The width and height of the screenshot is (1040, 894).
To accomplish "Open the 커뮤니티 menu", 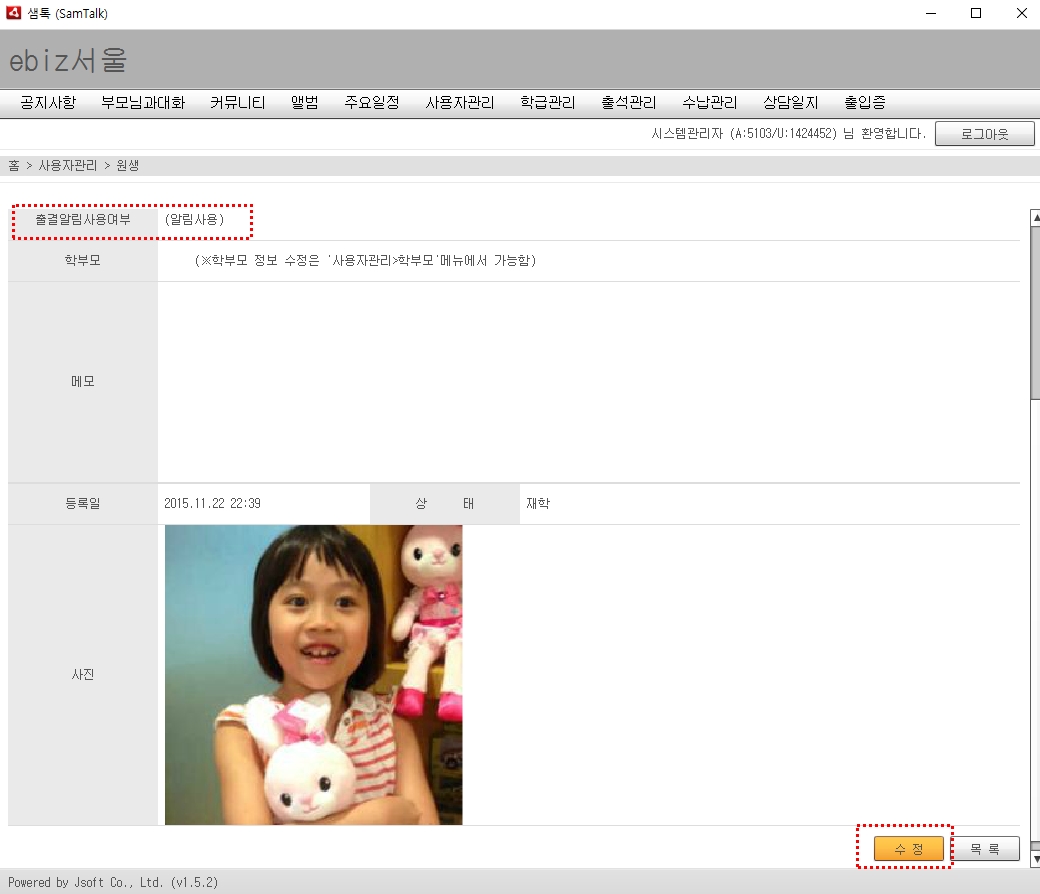I will point(237,102).
